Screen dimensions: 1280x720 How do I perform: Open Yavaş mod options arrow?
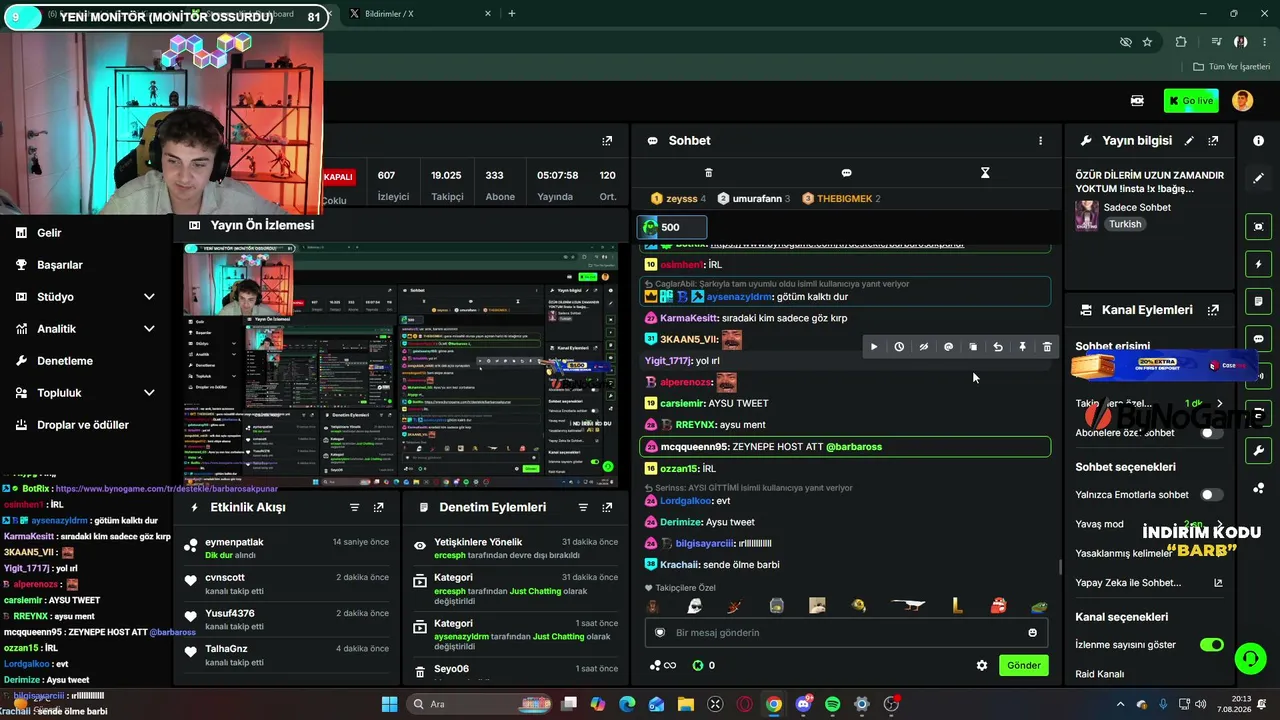pos(1219,524)
